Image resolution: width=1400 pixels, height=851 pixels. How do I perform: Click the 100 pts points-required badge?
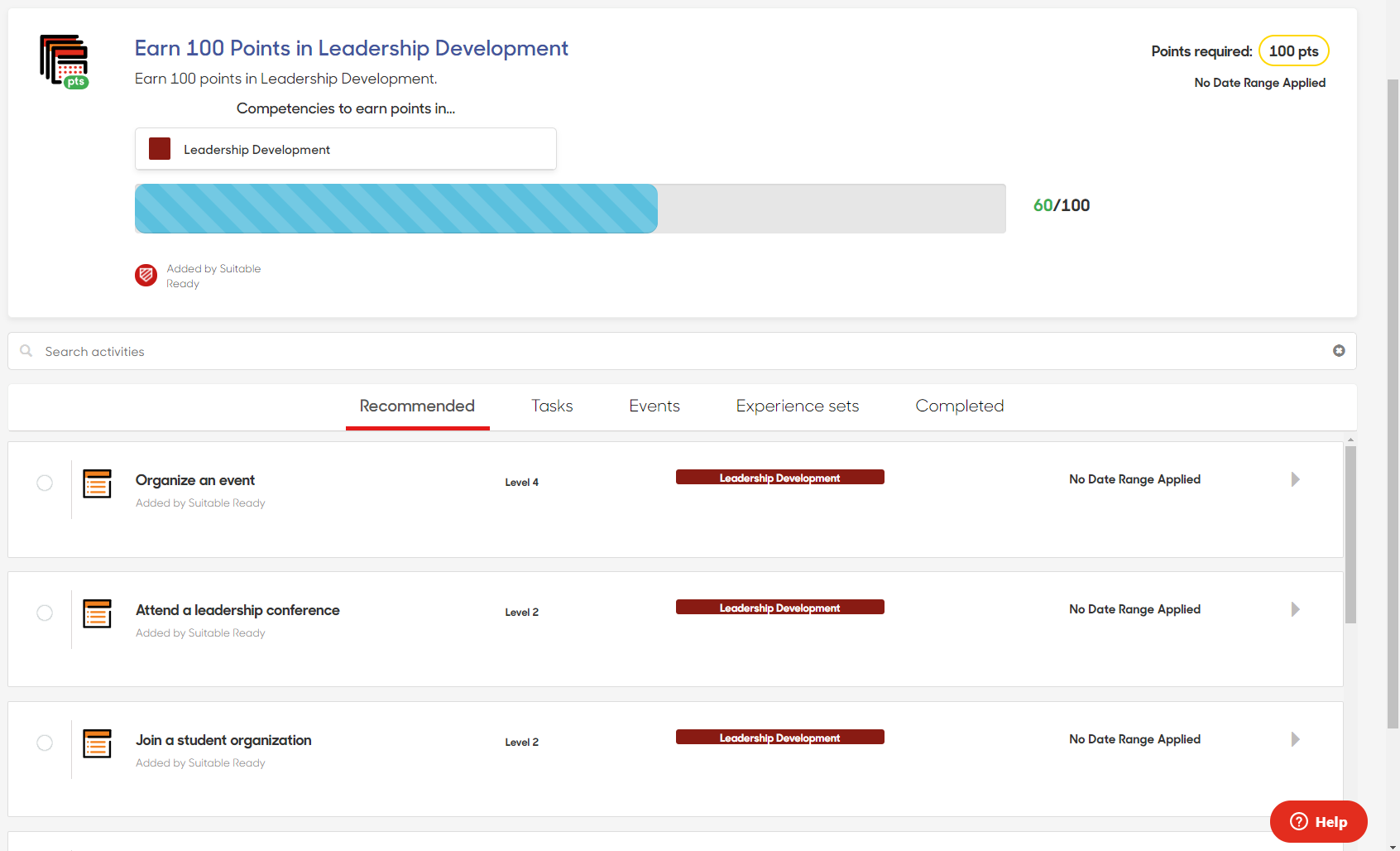1294,50
